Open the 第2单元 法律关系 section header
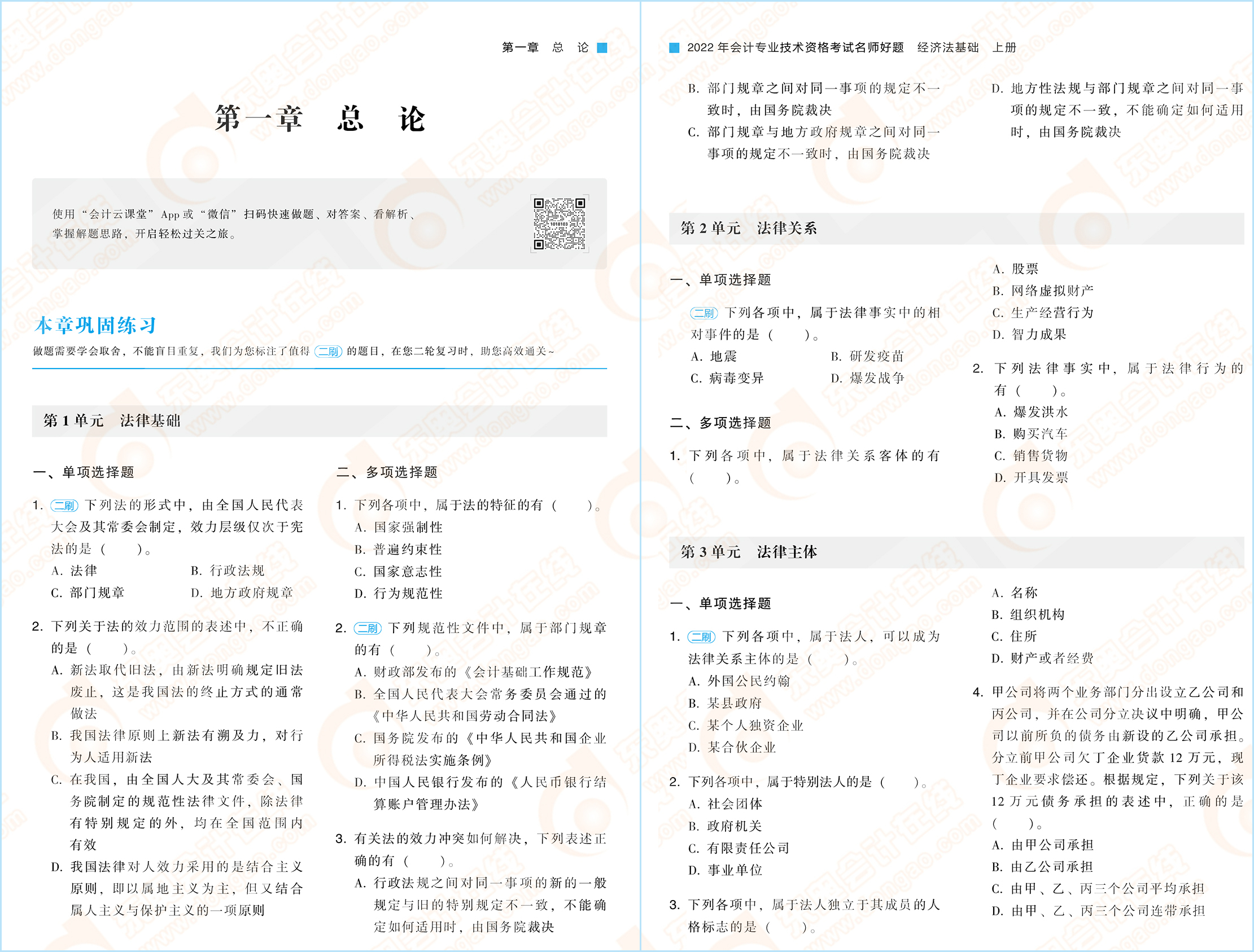Screen dimensions: 1254x952 click(x=747, y=229)
